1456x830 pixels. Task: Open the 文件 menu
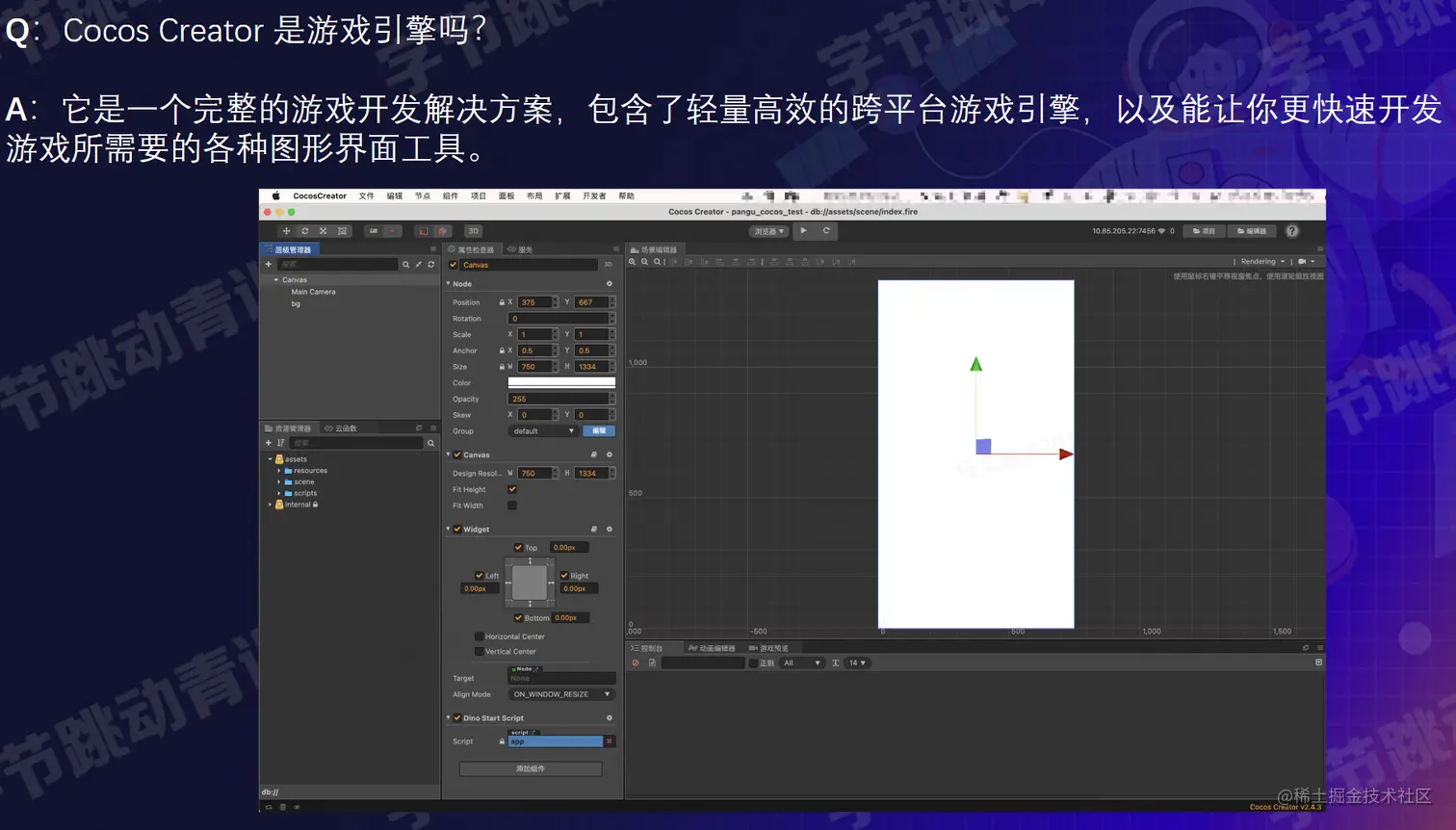[366, 195]
